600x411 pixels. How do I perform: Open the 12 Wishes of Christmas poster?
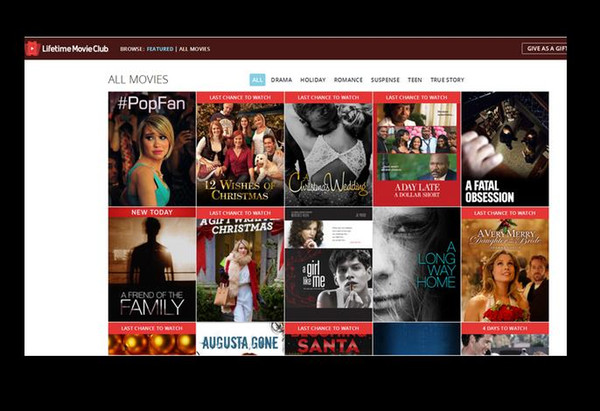(x=240, y=149)
